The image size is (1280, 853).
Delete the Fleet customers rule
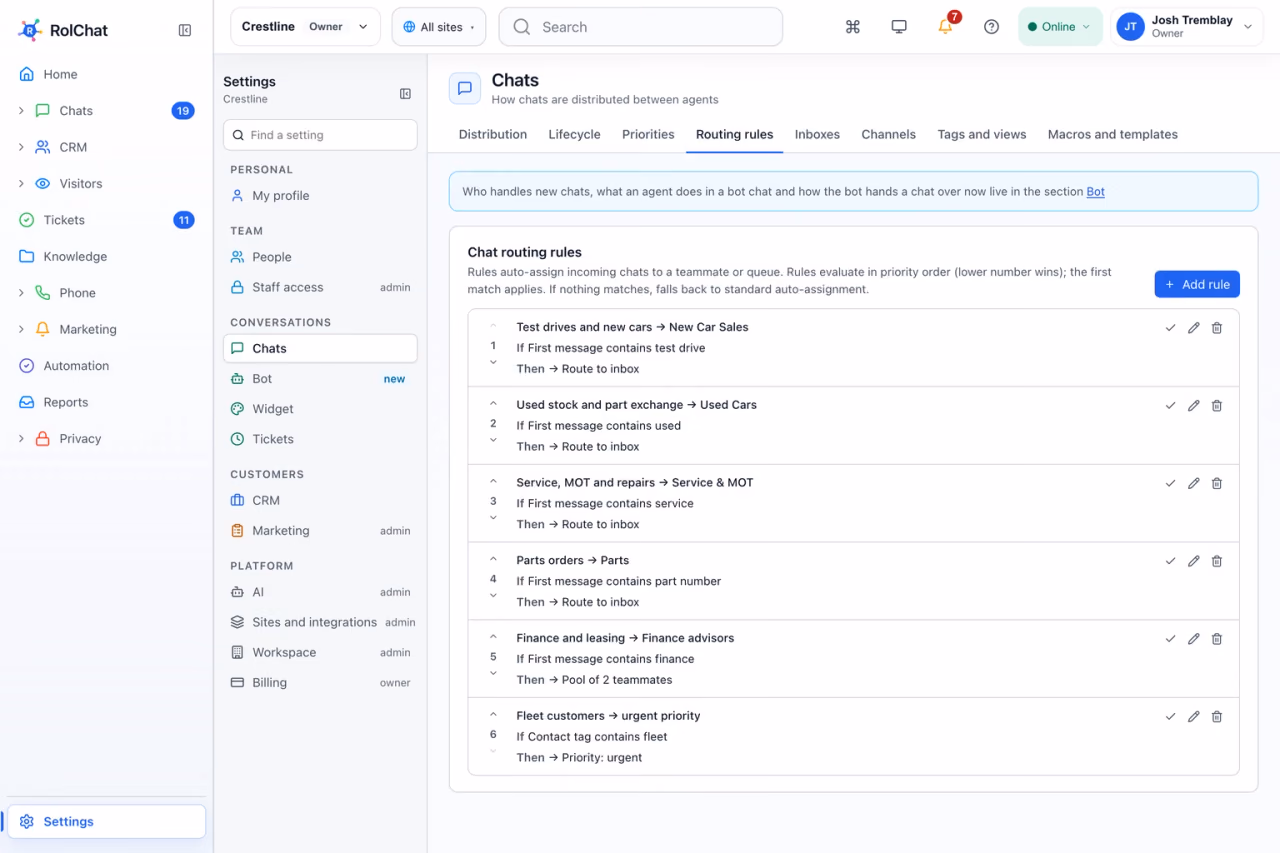[x=1217, y=717]
